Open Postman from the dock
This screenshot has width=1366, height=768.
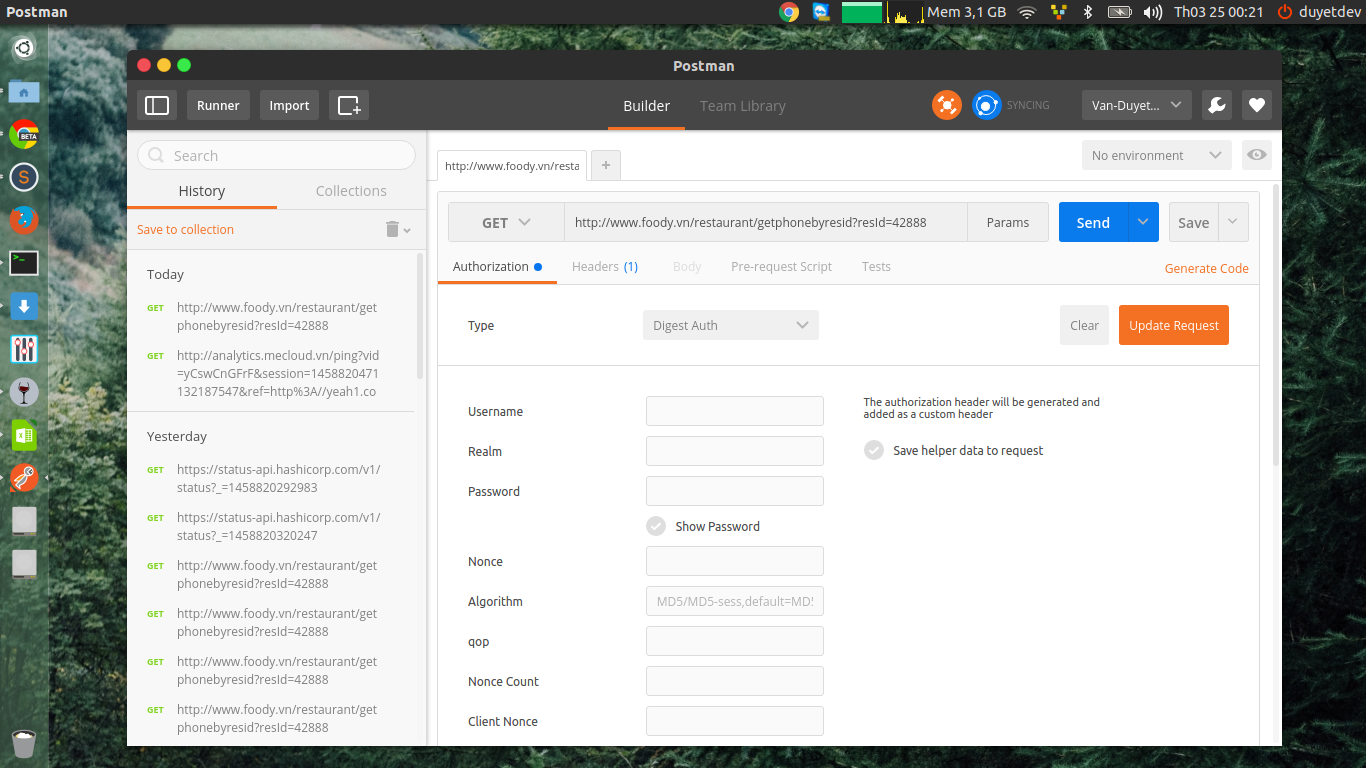[x=24, y=478]
